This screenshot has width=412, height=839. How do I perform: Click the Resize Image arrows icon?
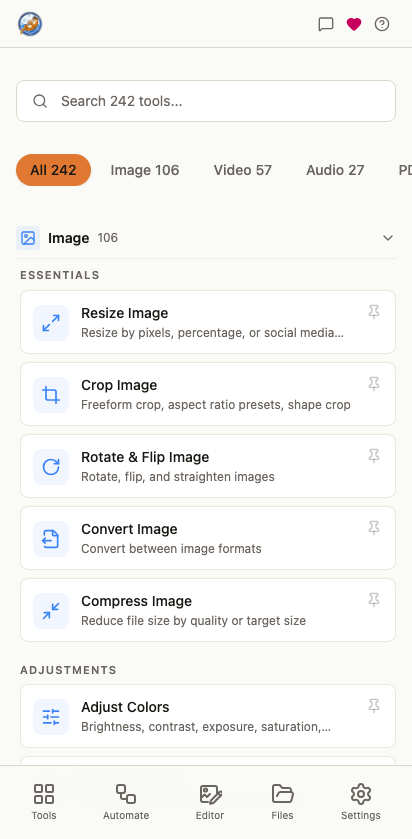(51, 323)
